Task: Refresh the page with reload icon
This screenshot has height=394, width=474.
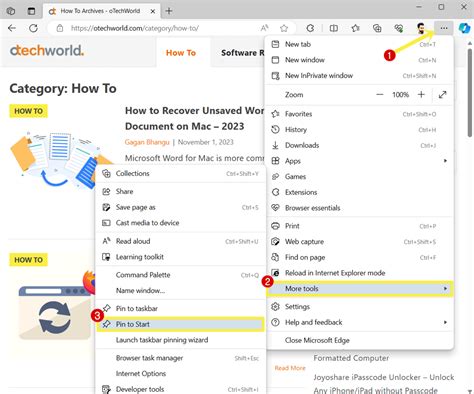Action: (x=33, y=28)
